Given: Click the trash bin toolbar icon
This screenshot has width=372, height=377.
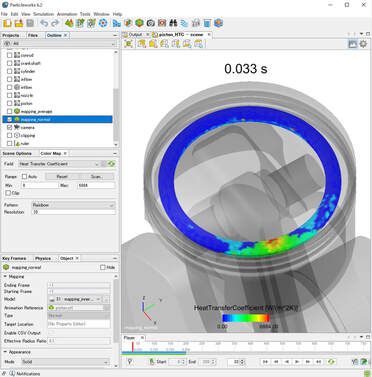Looking at the screenshot, I should point(207,23).
